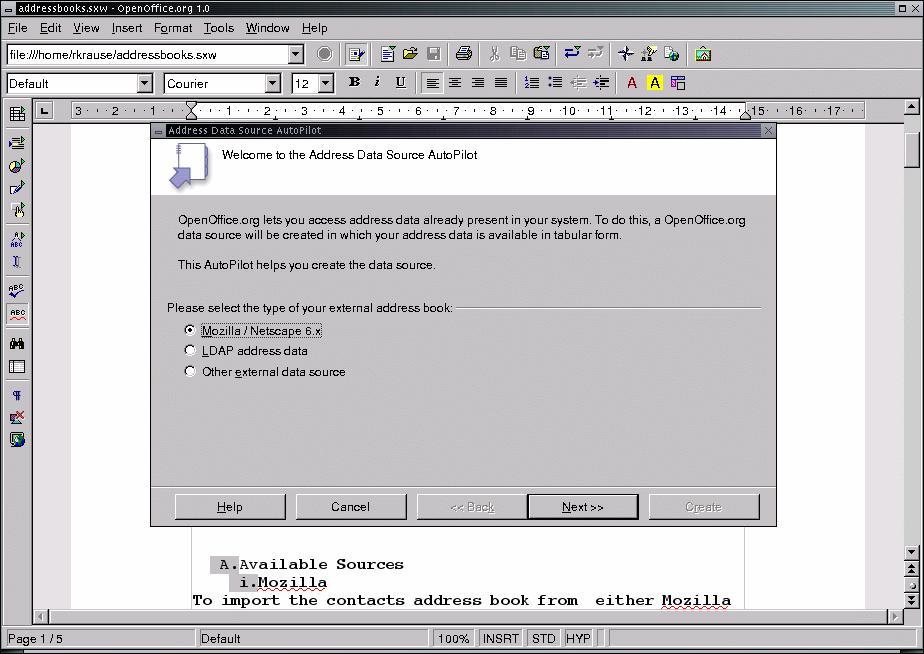Show draw functions pencil icon

(x=17, y=188)
